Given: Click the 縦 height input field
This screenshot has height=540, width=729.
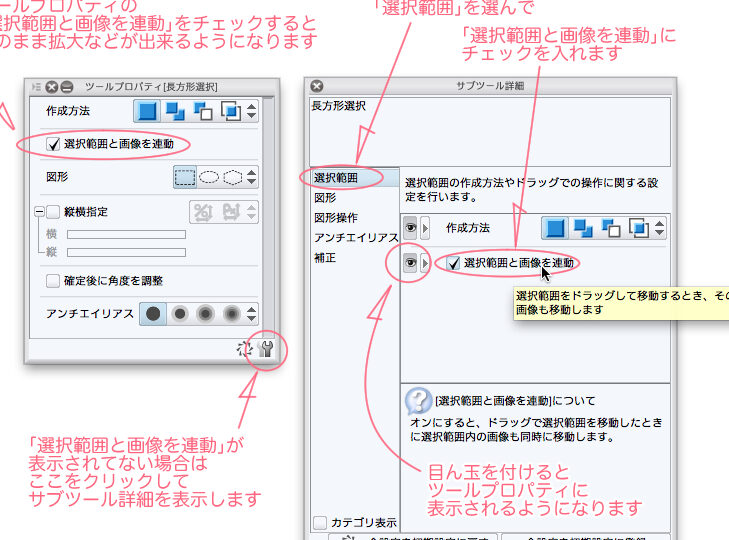Looking at the screenshot, I should [126, 253].
